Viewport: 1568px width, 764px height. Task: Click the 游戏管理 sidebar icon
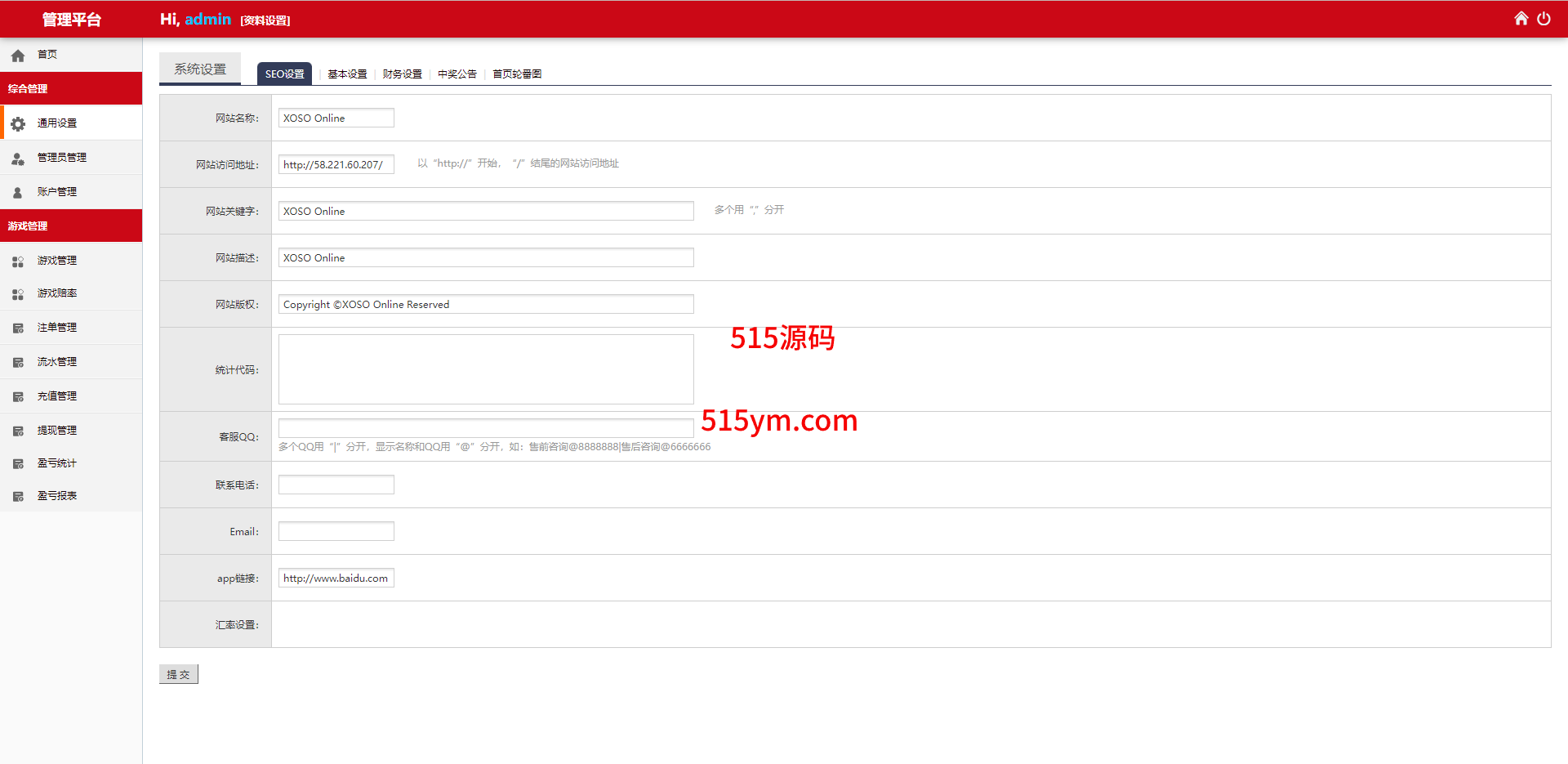18,261
